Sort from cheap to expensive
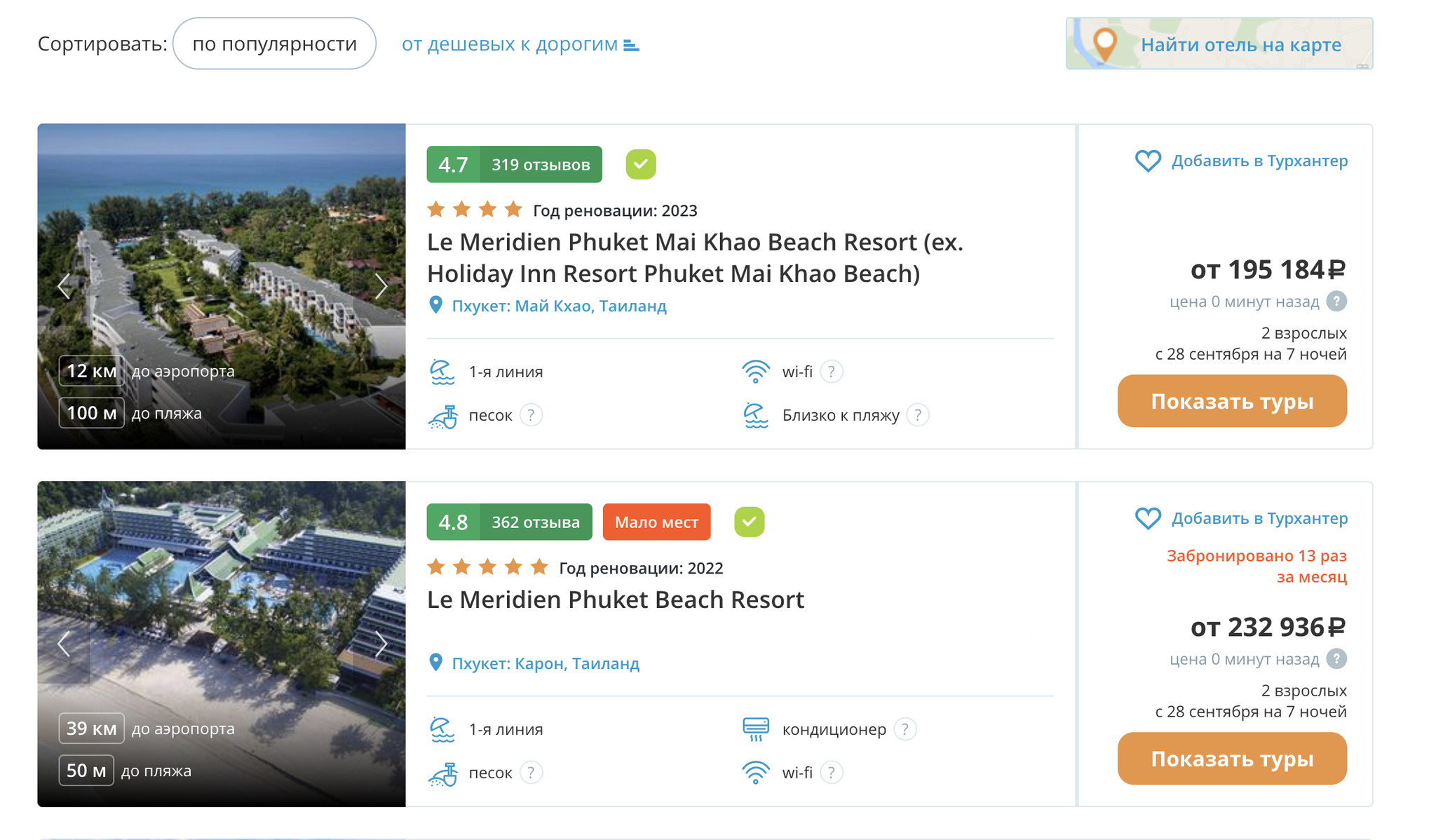The width and height of the screenshot is (1436, 840). point(510,44)
